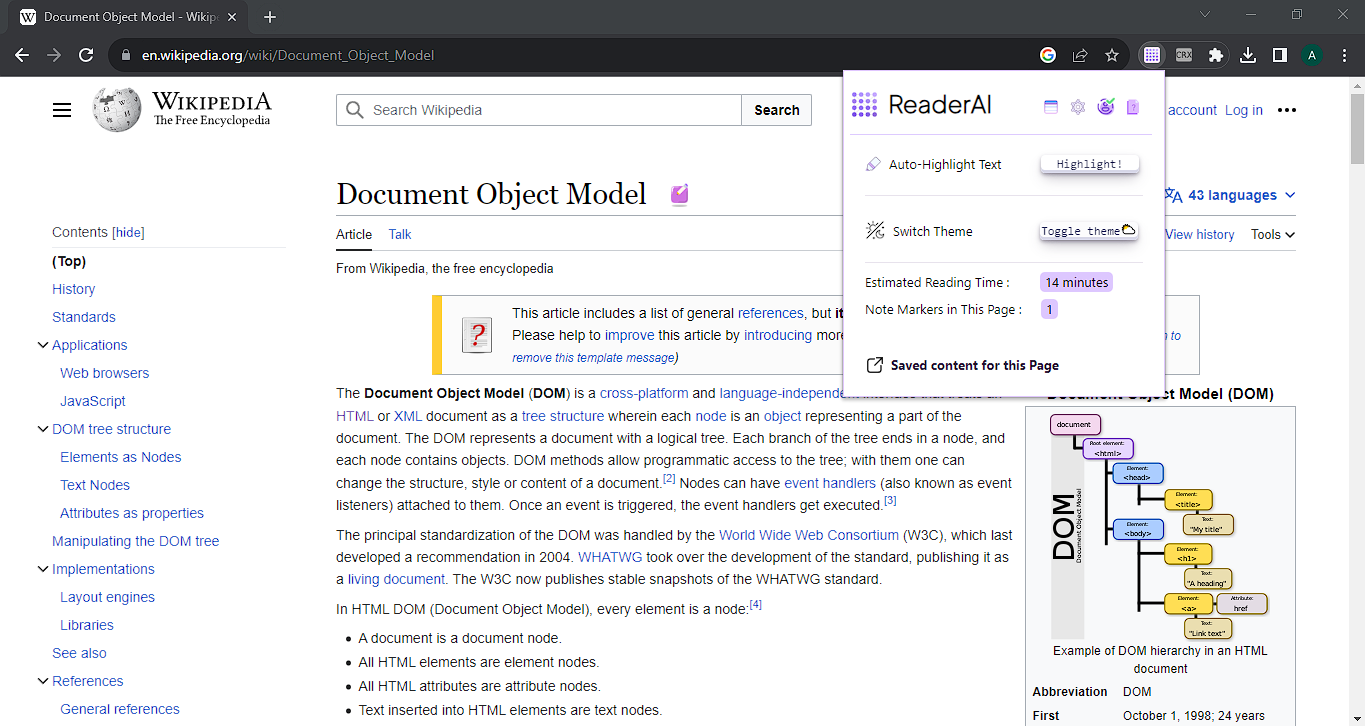Click the share page icon in address bar
This screenshot has height=726, width=1365.
pyautogui.click(x=1080, y=55)
